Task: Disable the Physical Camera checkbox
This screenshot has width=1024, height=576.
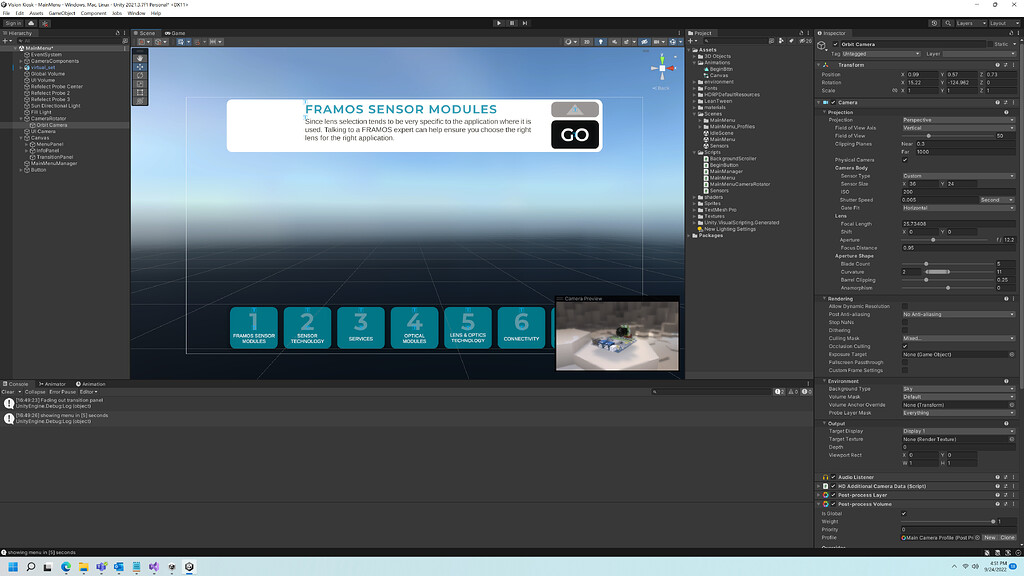Action: coord(905,159)
